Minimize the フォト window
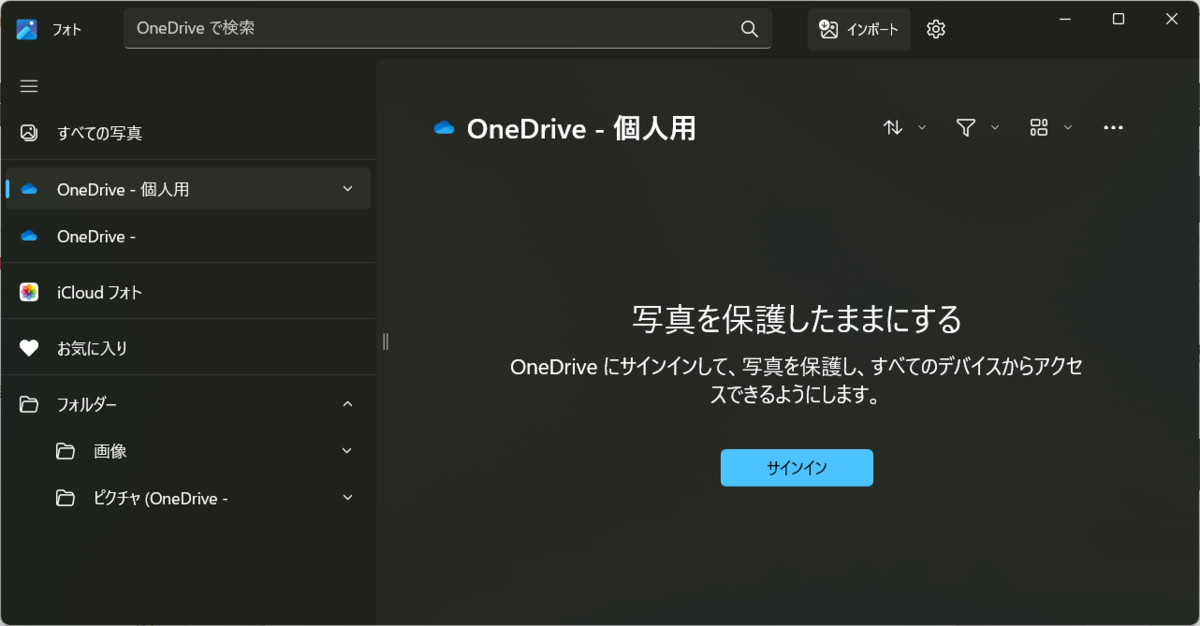The height and width of the screenshot is (626, 1200). point(1064,19)
